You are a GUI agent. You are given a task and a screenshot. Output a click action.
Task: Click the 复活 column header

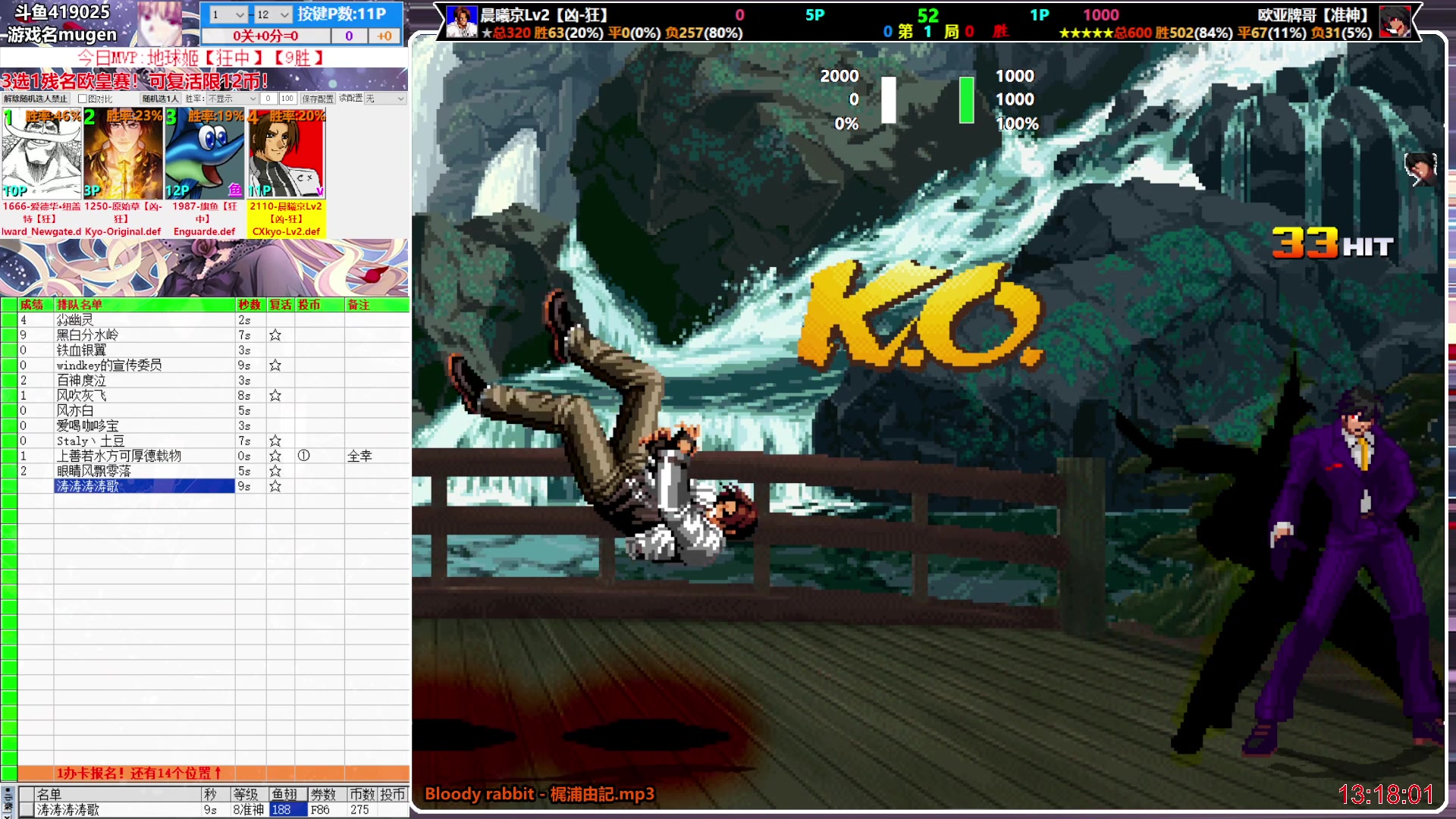(x=281, y=305)
